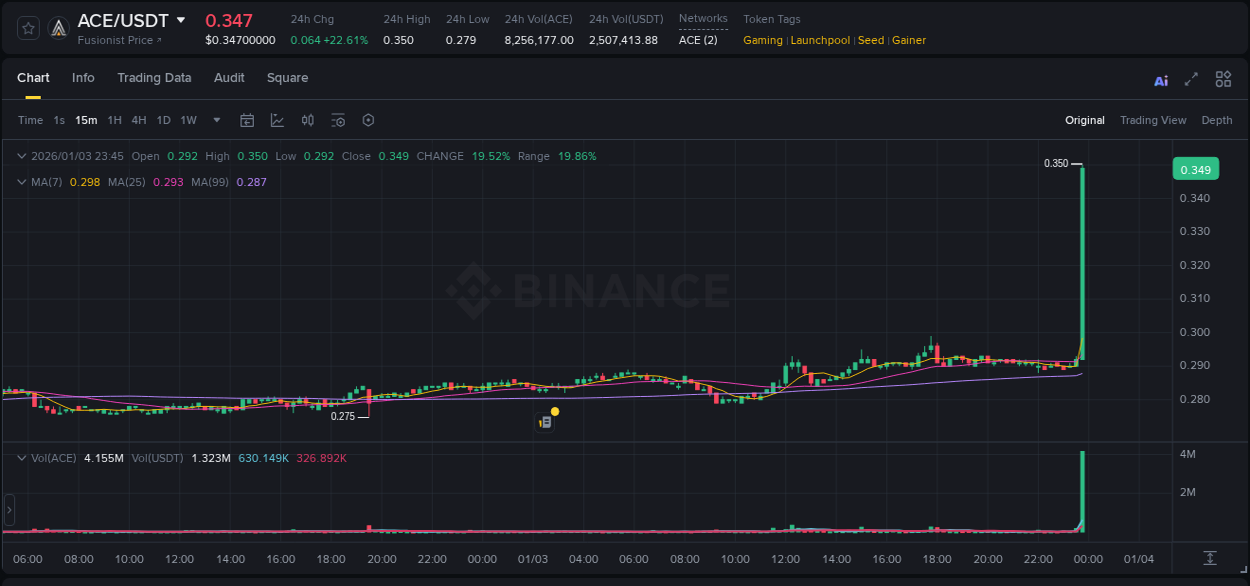Viewport: 1250px width, 586px height.
Task: Select the 1D interval
Action: 163,120
